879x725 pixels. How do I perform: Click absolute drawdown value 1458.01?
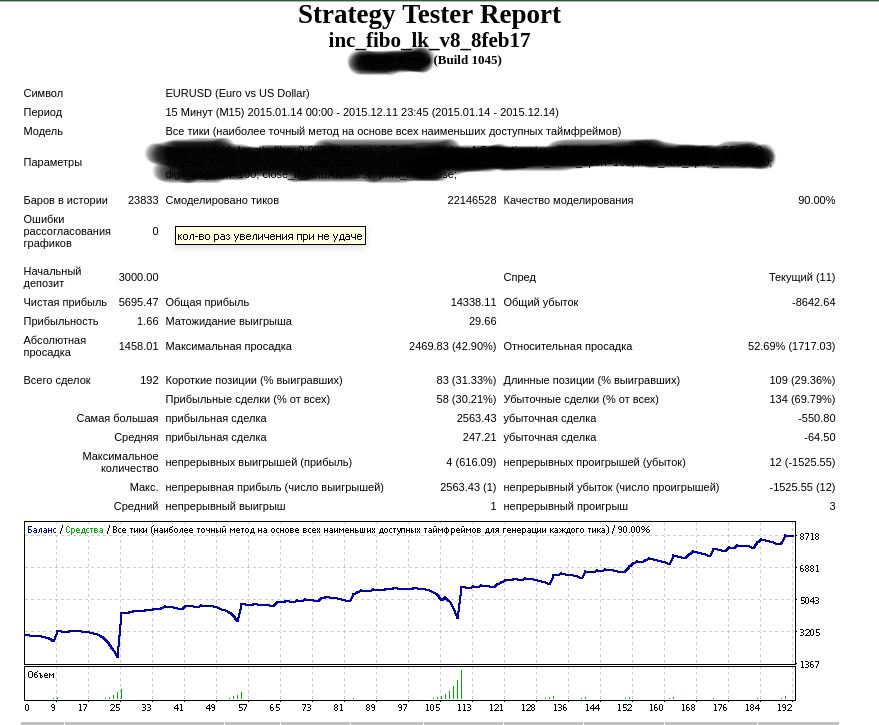138,346
